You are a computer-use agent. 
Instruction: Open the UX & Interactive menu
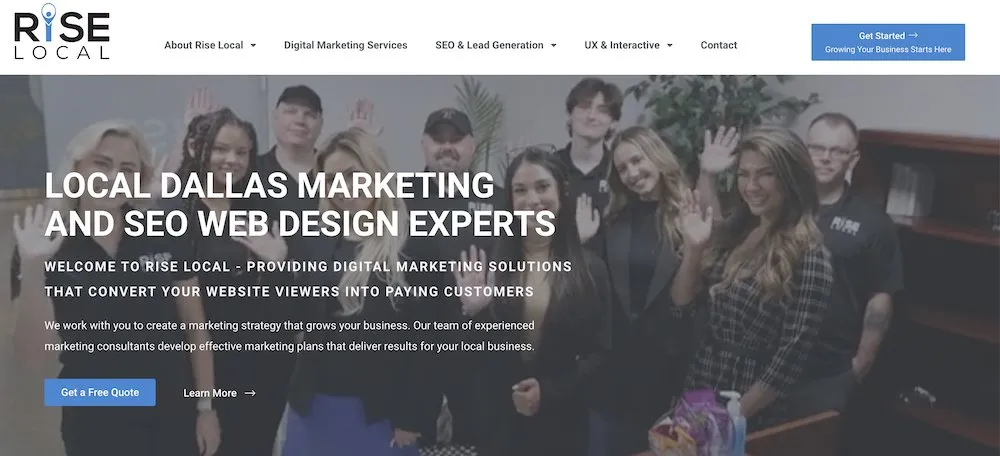point(622,45)
